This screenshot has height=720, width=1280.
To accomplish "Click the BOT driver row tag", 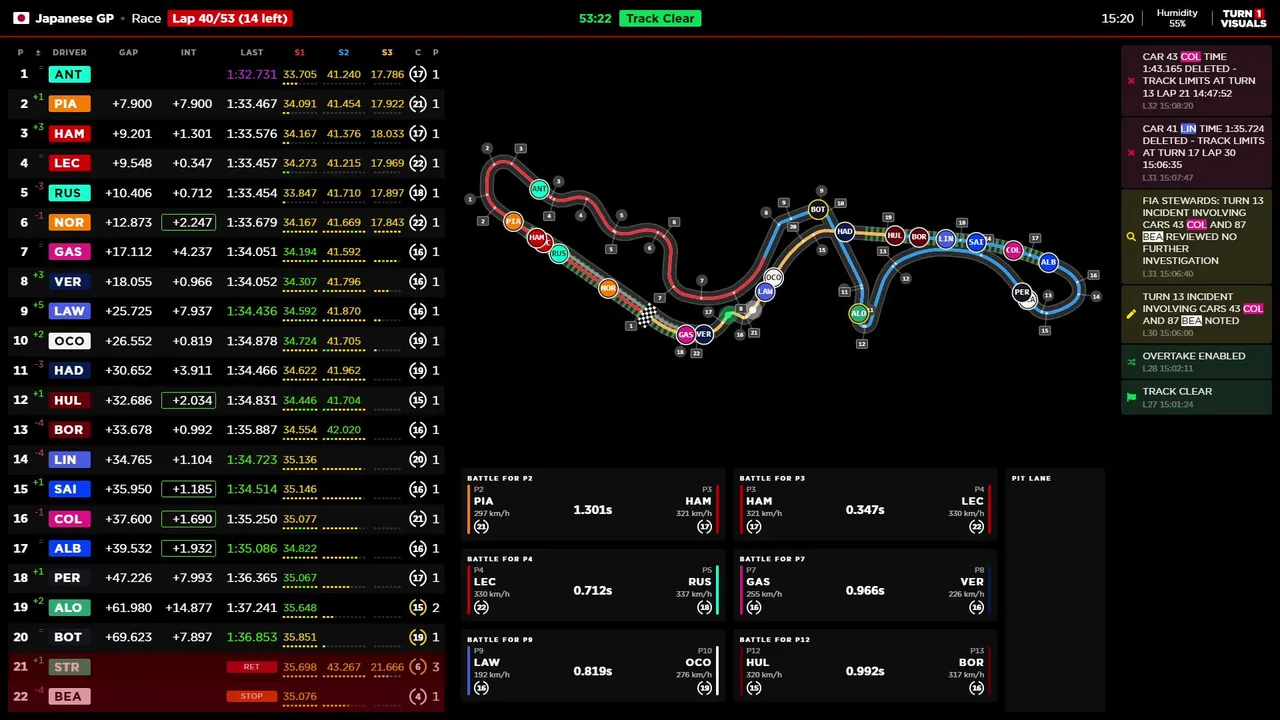I will [69, 637].
